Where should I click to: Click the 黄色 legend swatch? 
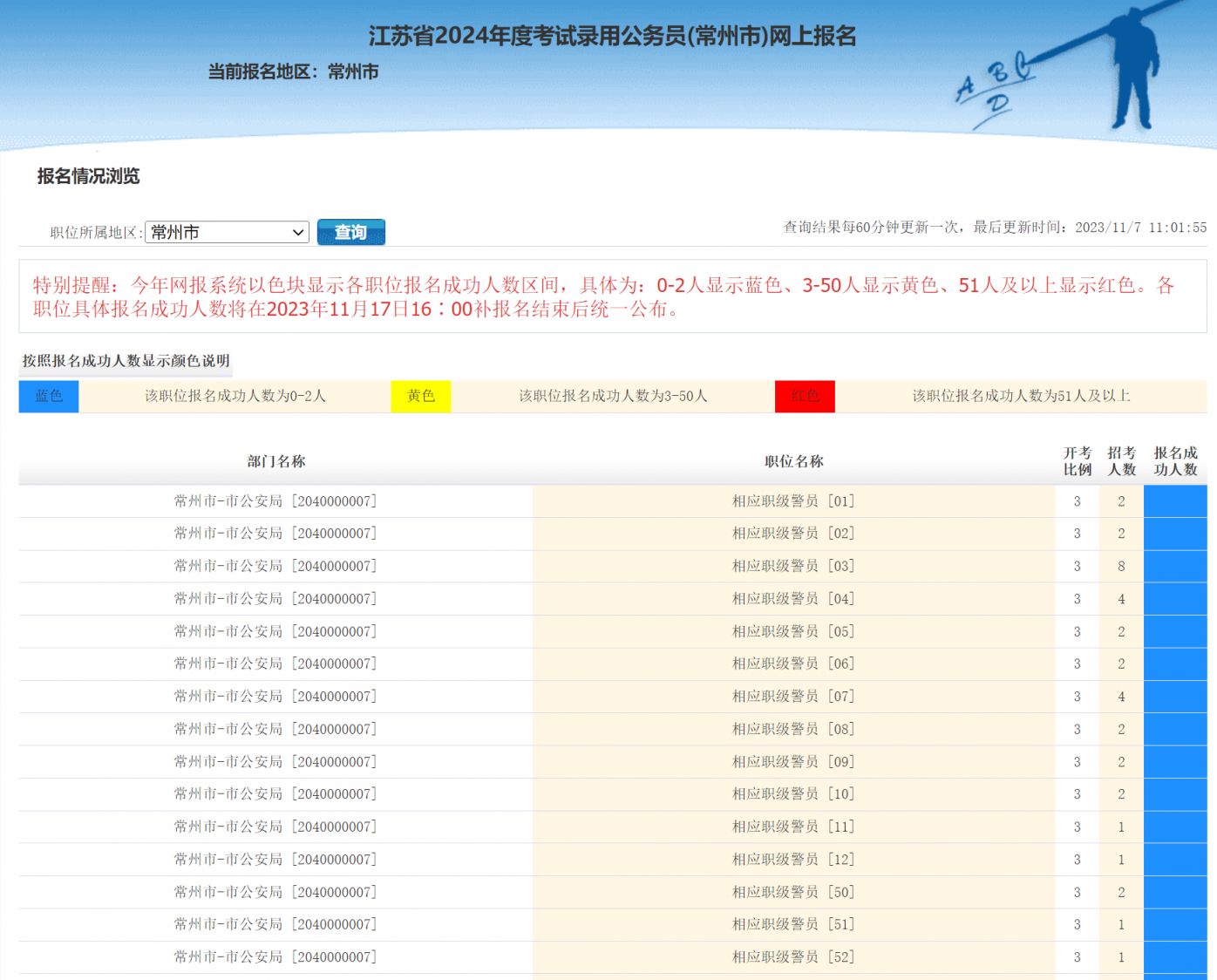[420, 396]
